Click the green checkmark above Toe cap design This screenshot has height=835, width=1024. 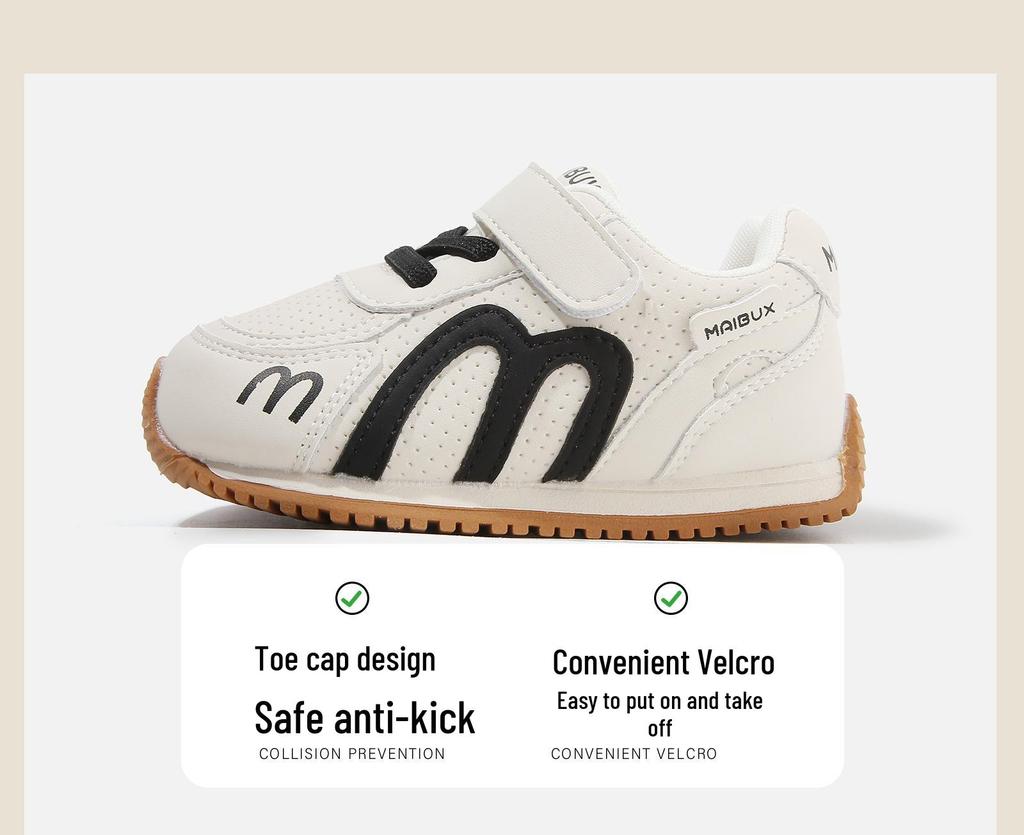click(352, 598)
